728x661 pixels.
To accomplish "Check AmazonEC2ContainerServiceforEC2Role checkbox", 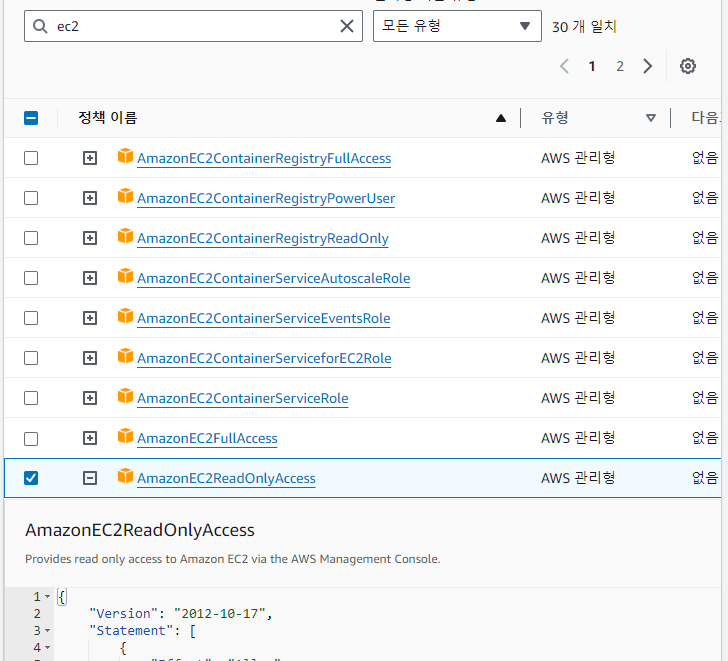I will 31,358.
